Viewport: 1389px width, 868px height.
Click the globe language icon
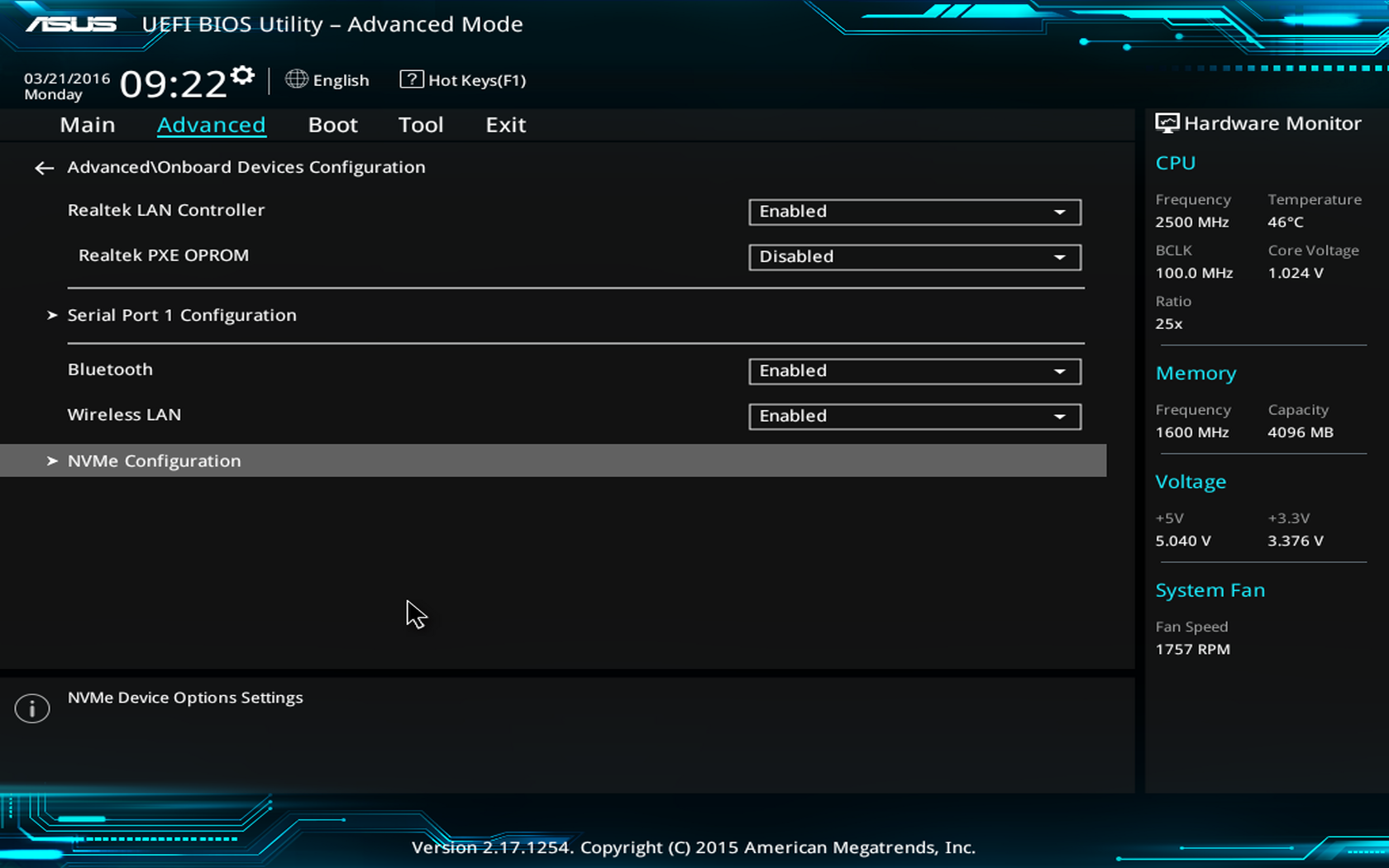pos(296,79)
